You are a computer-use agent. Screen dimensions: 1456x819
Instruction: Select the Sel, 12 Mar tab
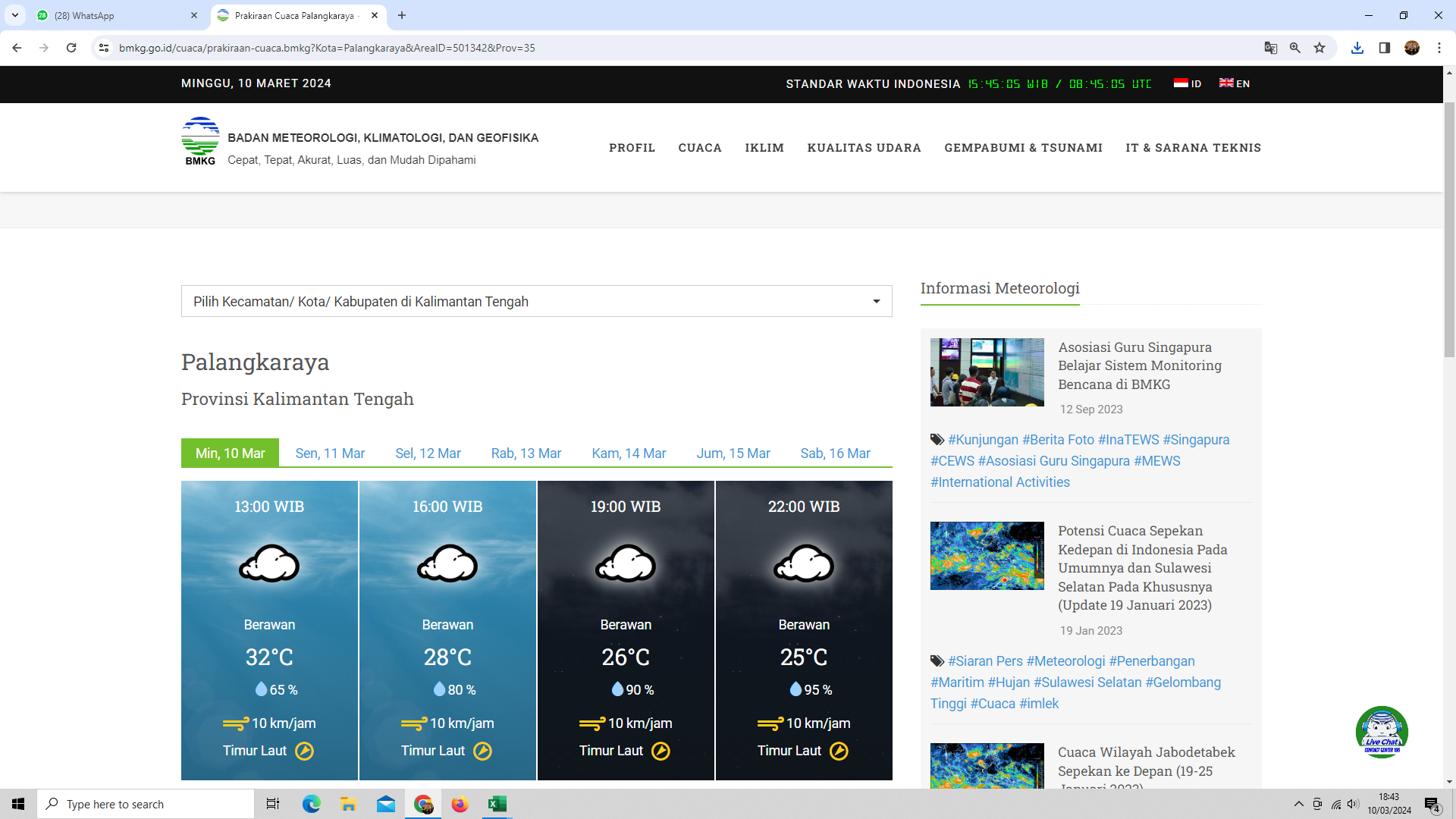coord(428,453)
